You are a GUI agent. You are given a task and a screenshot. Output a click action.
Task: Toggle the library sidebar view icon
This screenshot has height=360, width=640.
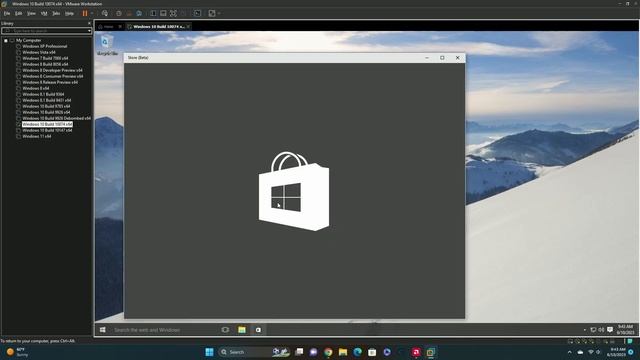153,13
